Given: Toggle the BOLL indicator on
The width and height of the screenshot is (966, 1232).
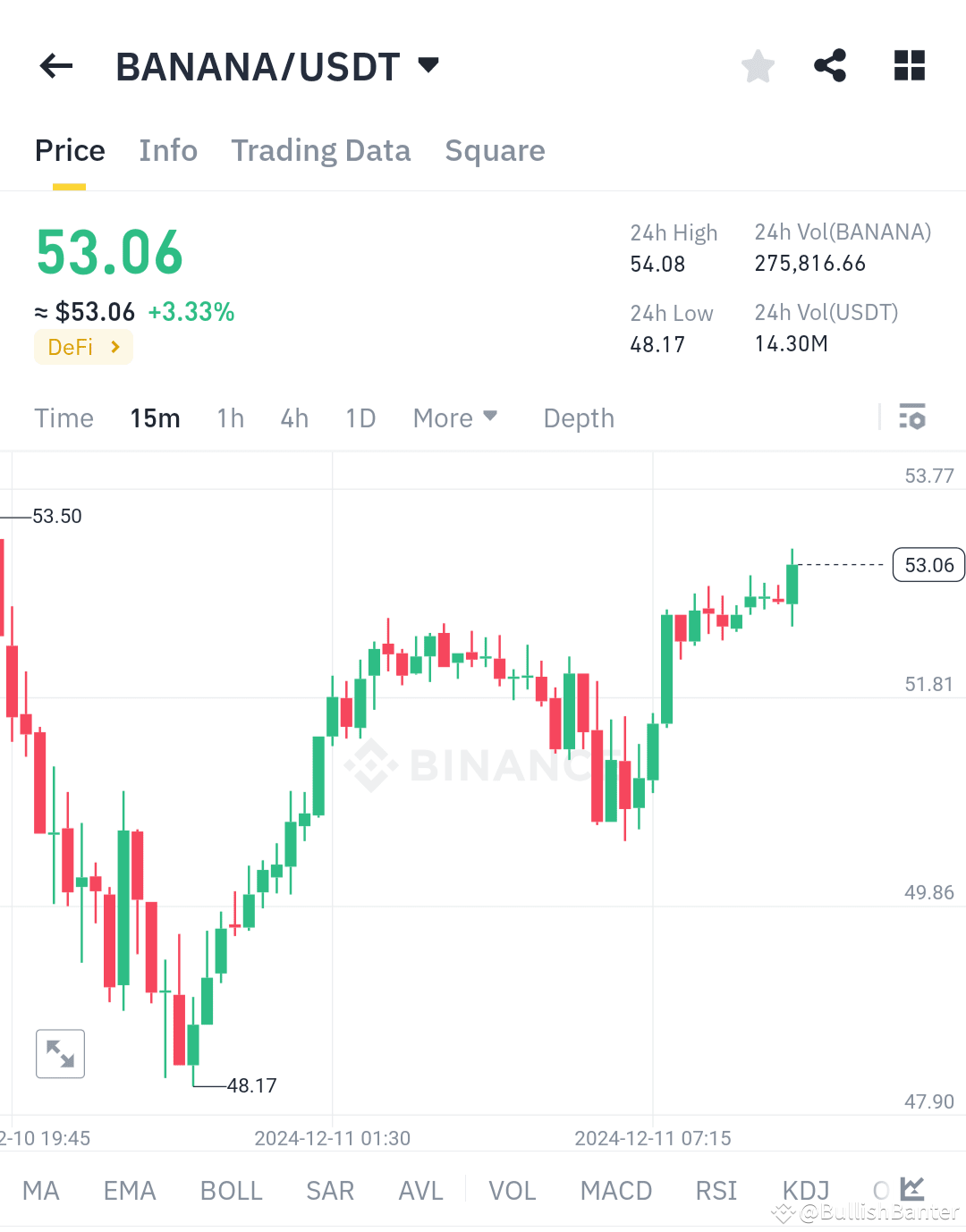Looking at the screenshot, I should (x=231, y=1189).
